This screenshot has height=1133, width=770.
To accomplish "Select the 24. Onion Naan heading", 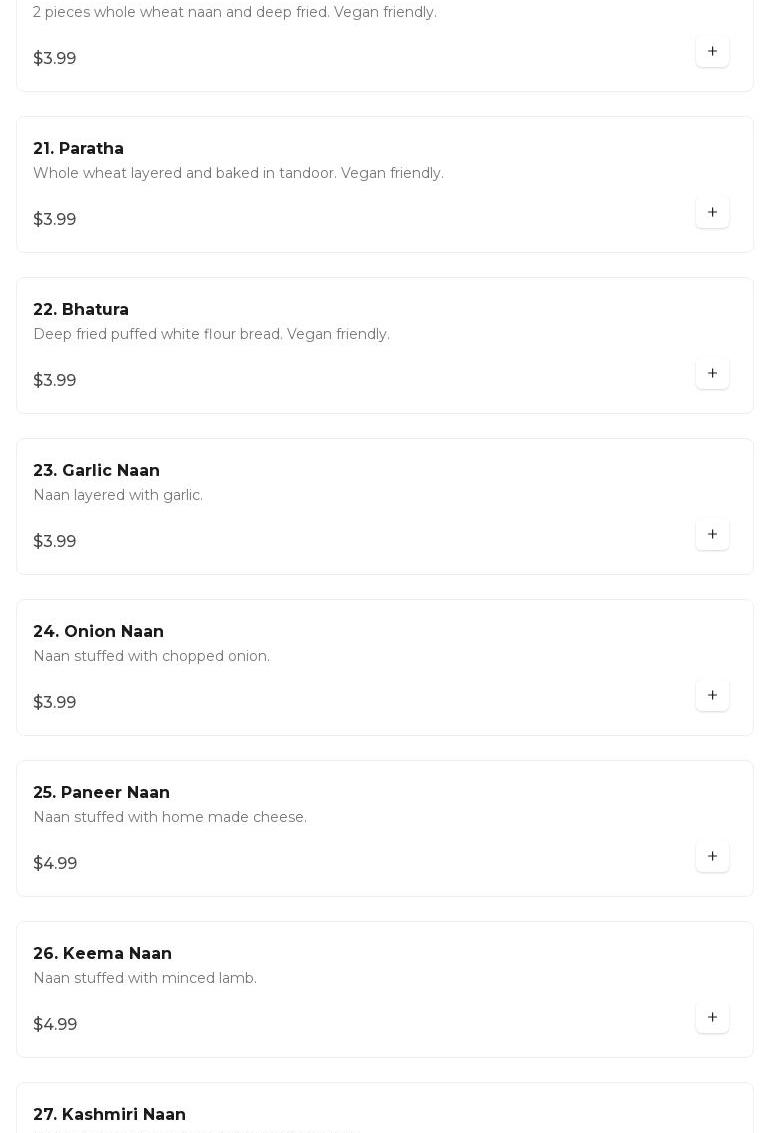I will click(x=98, y=632).
